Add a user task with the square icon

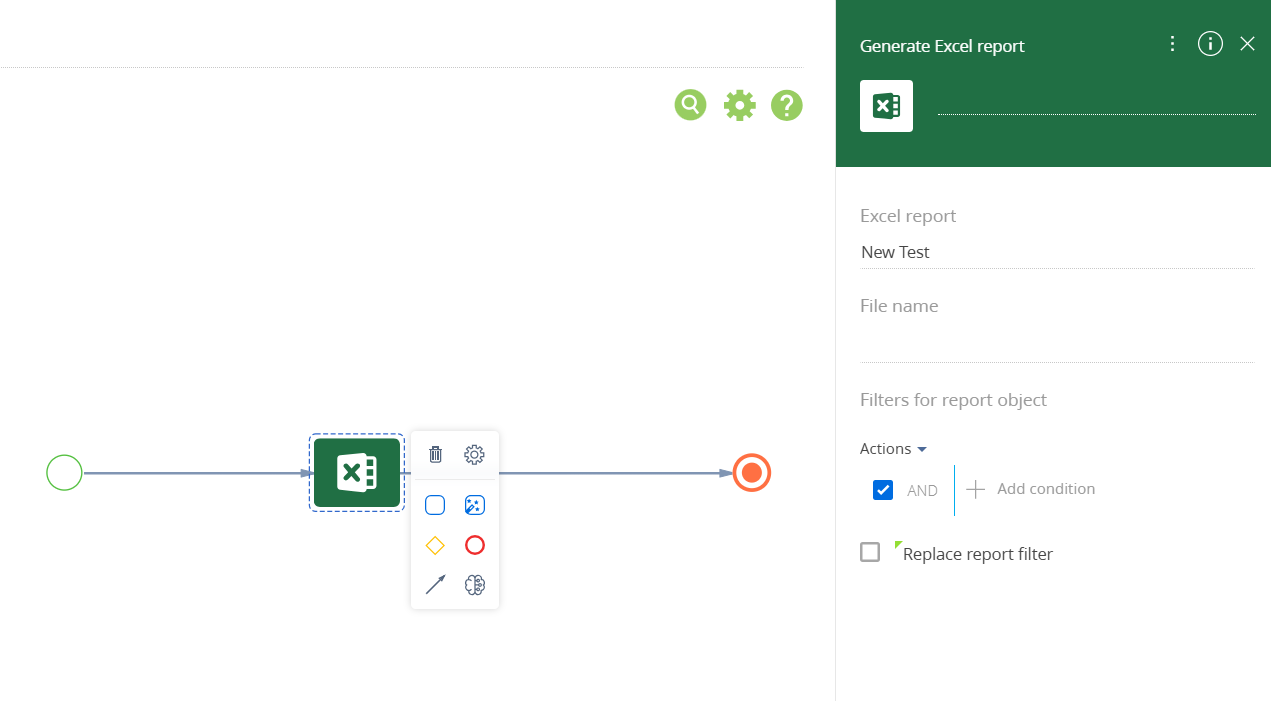coord(435,505)
